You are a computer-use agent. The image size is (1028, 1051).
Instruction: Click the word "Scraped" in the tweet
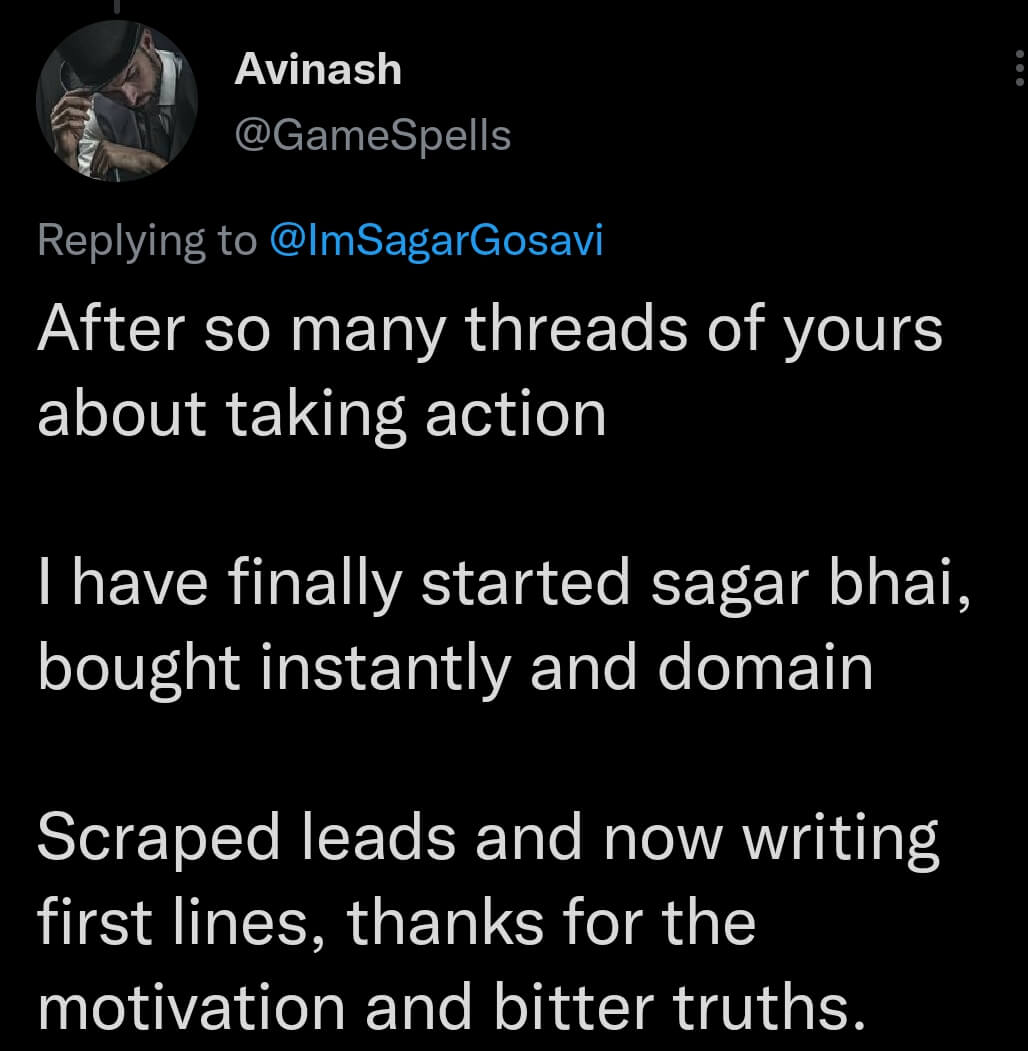tap(159, 841)
